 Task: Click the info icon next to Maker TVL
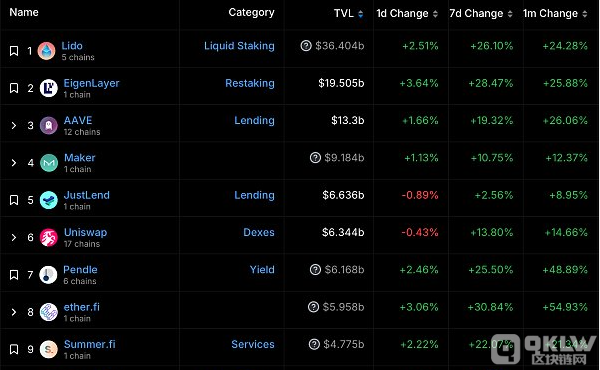click(x=315, y=158)
